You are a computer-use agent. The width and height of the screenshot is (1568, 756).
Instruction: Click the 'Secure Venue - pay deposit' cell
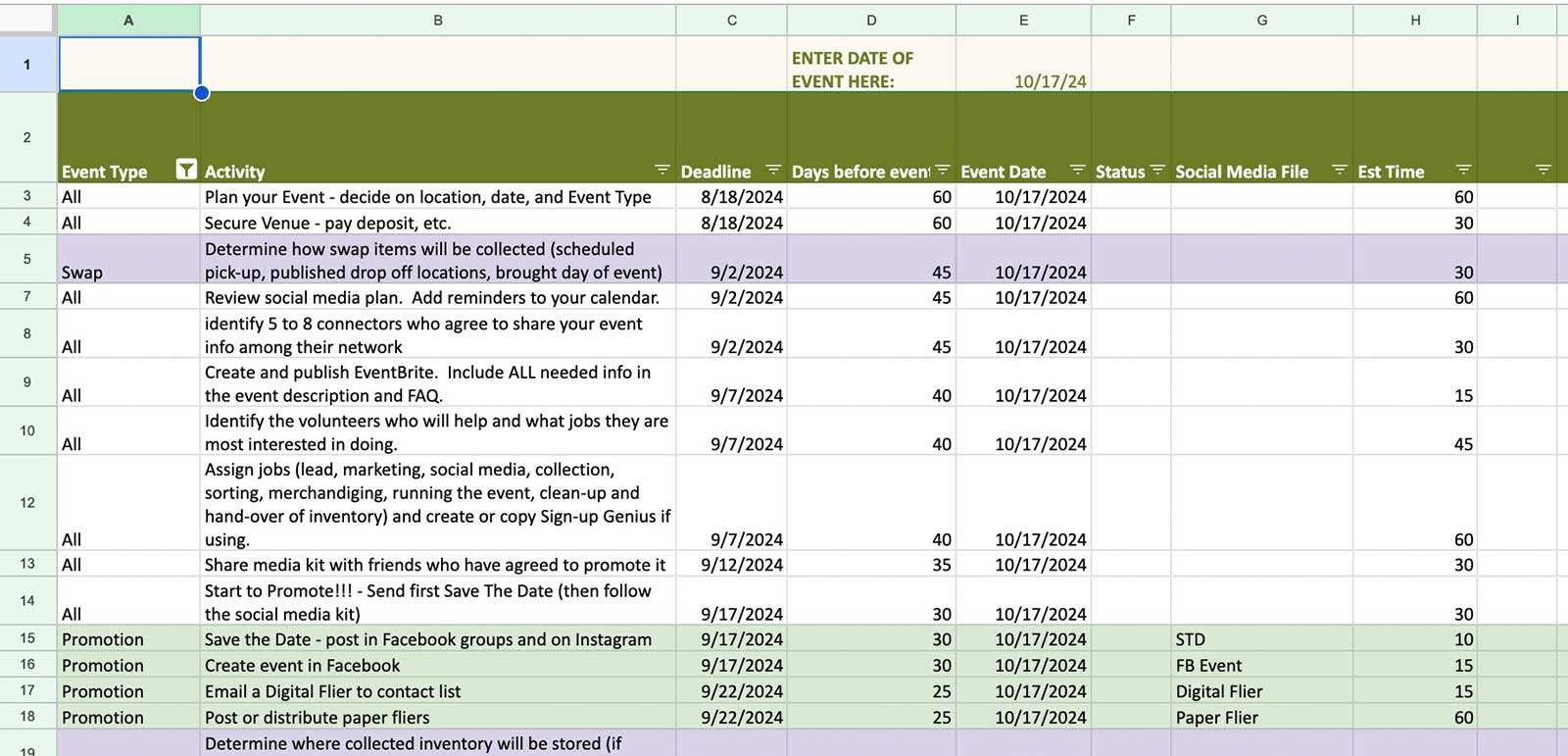[438, 223]
